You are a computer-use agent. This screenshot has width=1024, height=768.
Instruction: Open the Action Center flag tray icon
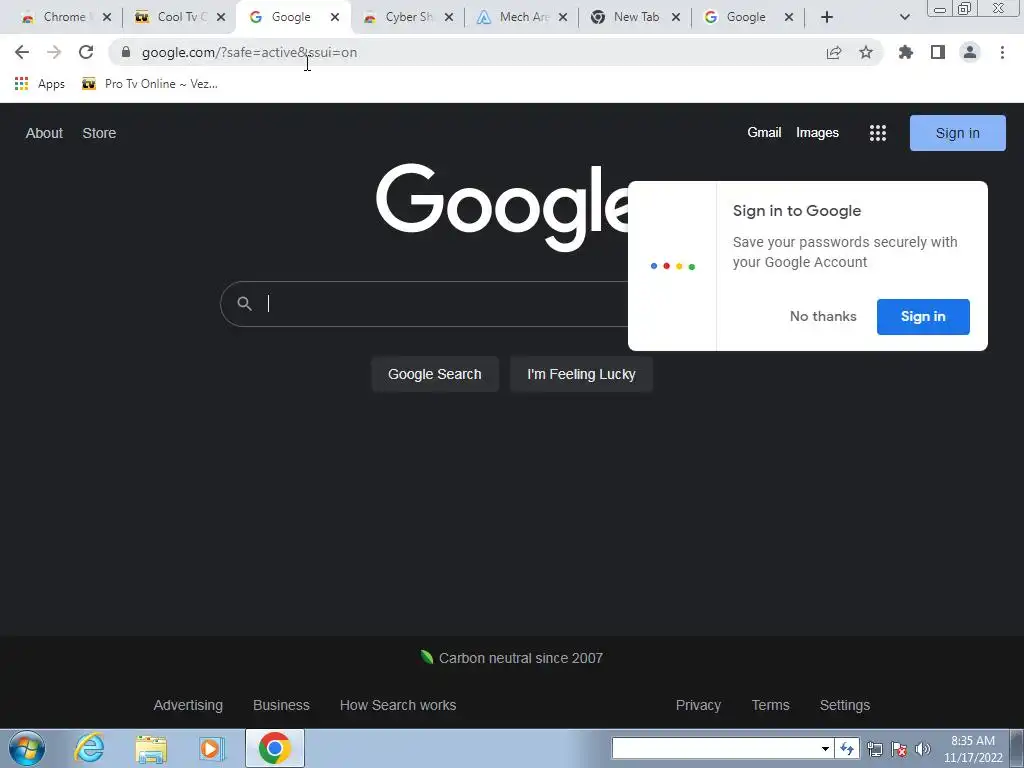[899, 749]
